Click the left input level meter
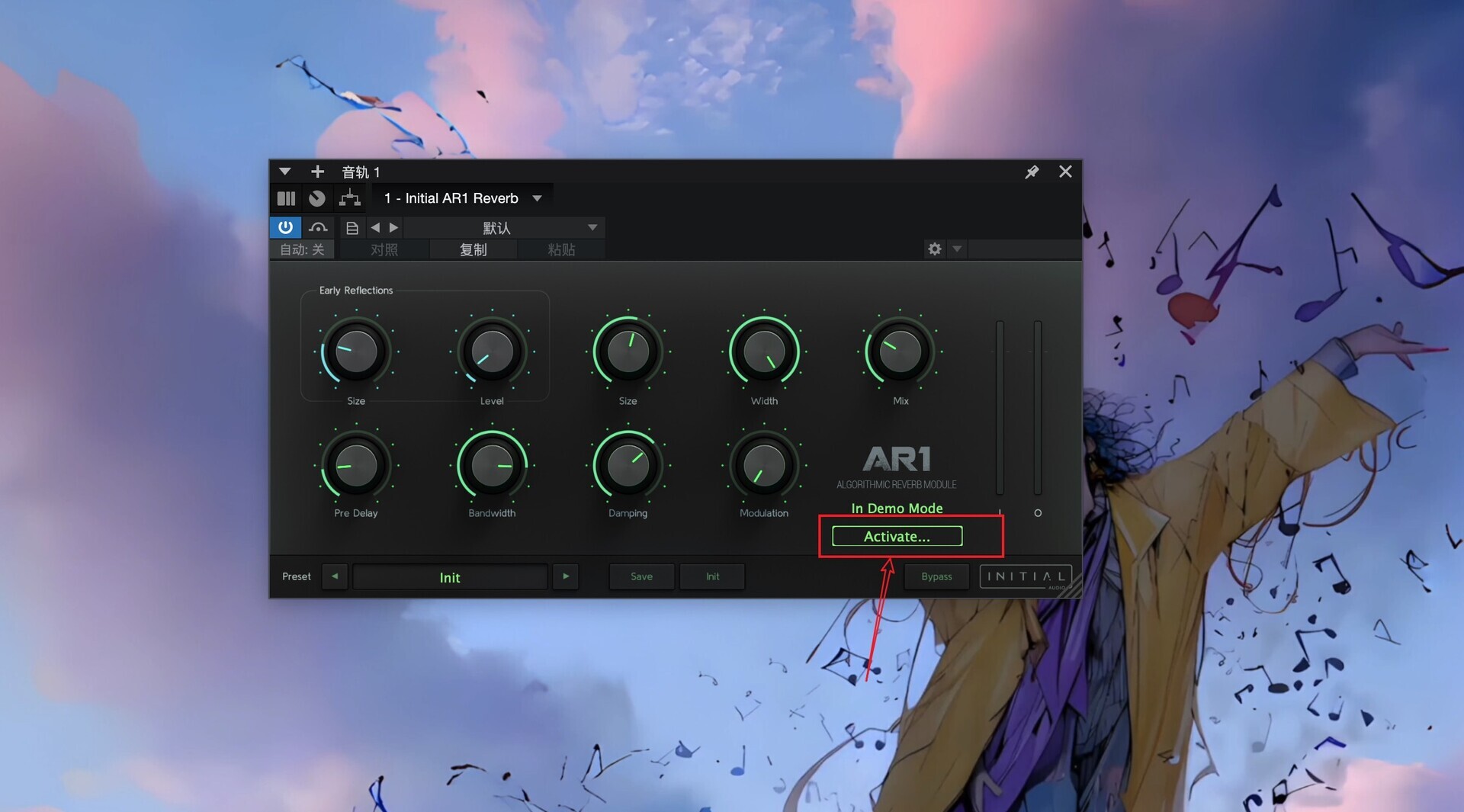This screenshot has height=812, width=1464. pos(1000,408)
